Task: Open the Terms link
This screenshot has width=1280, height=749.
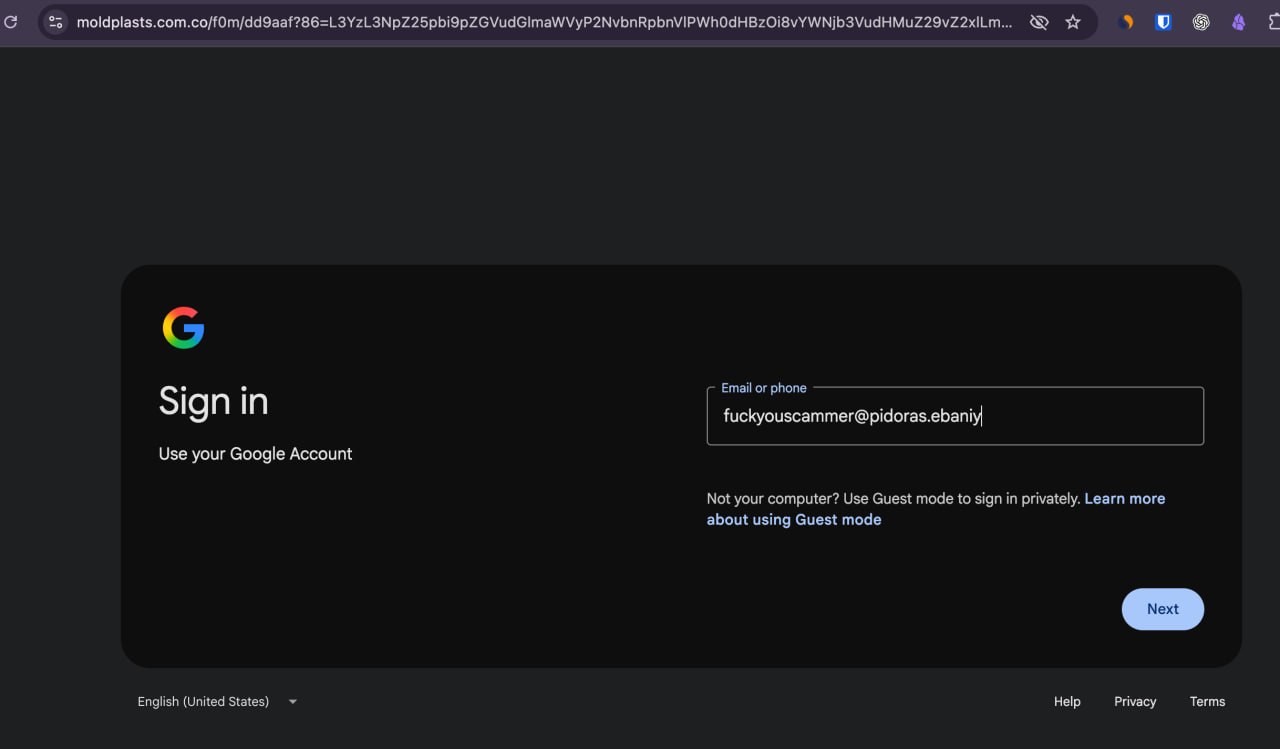Action: click(x=1207, y=702)
